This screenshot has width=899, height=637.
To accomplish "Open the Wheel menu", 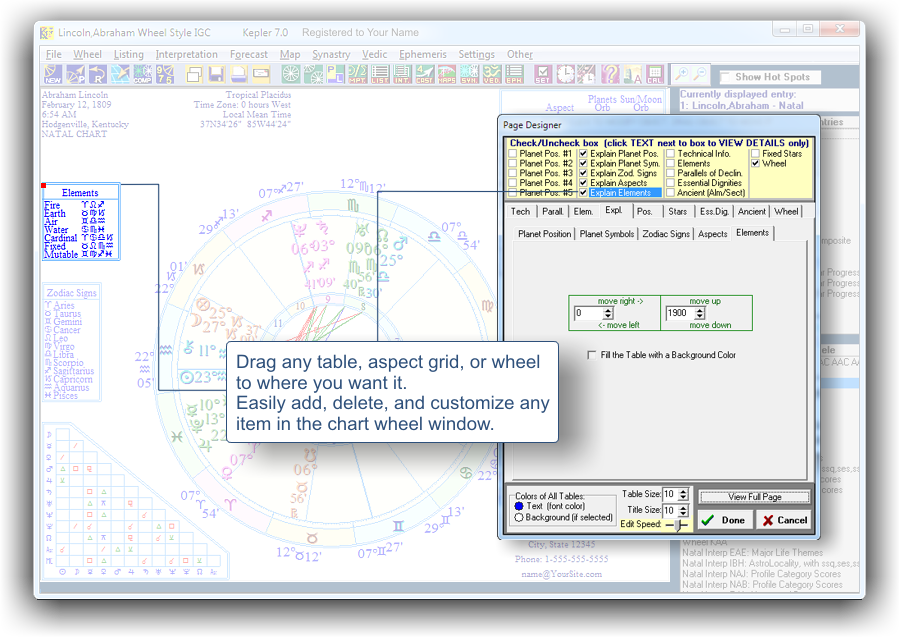I will [x=87, y=54].
